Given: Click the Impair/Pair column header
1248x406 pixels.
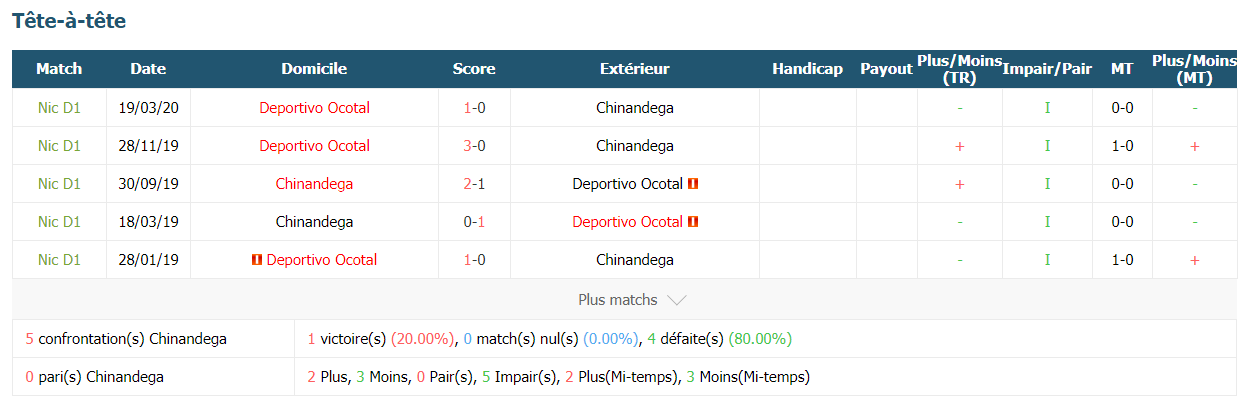Looking at the screenshot, I should click(1047, 69).
